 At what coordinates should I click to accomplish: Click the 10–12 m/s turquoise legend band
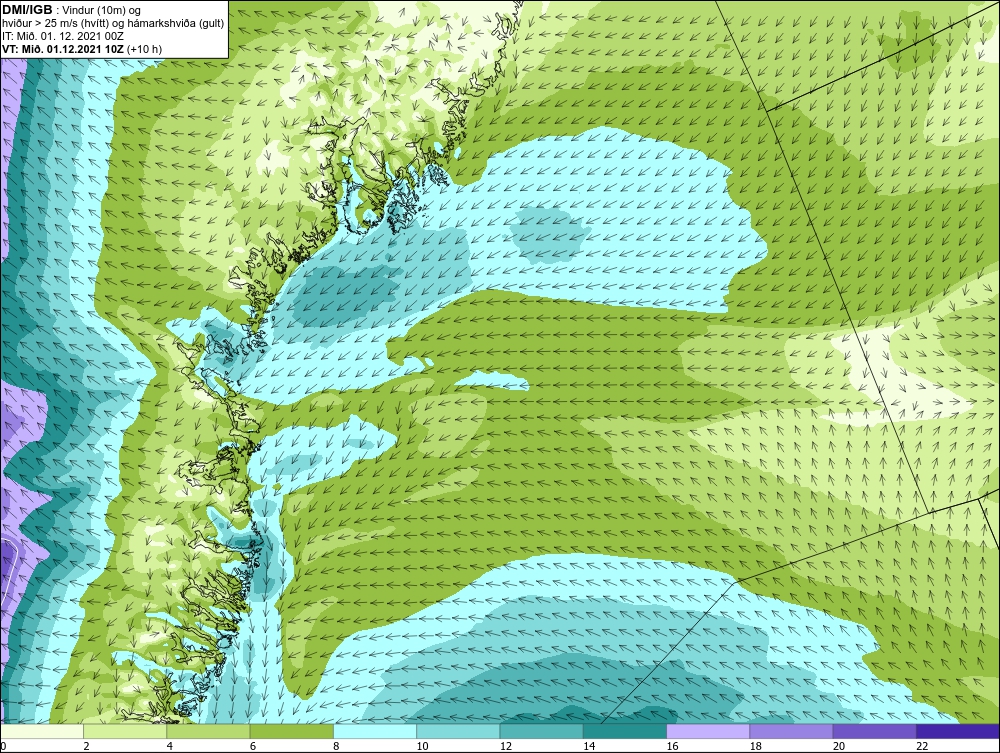tap(458, 731)
